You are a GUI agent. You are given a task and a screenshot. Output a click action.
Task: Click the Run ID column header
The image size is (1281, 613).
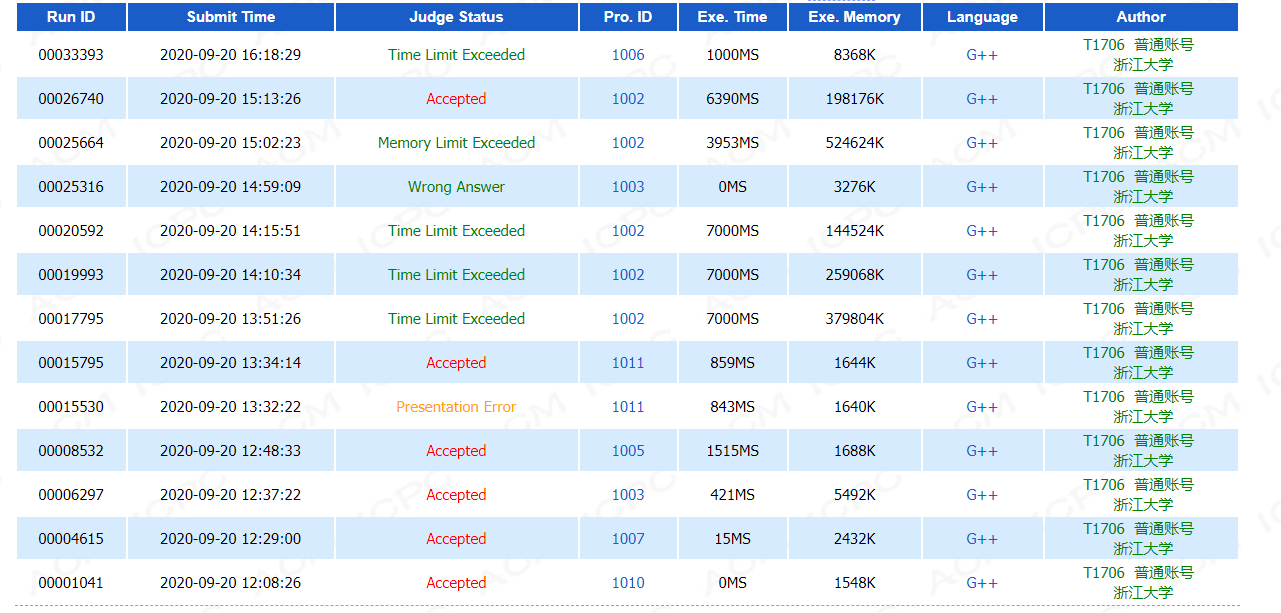pos(71,17)
